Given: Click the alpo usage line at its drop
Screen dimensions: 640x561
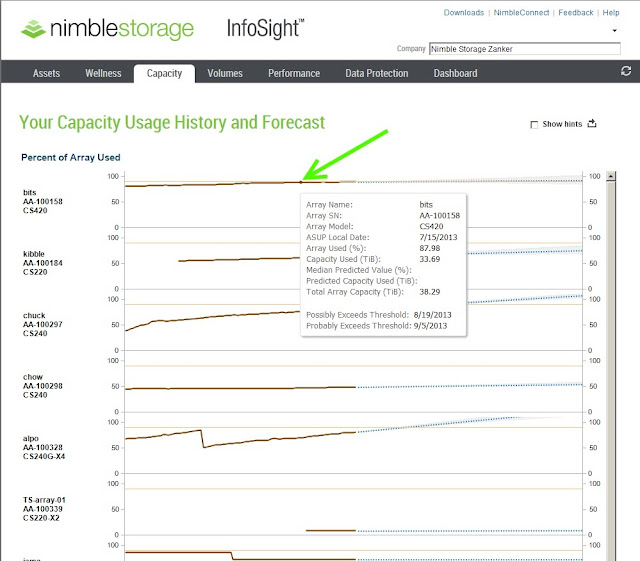Looking at the screenshot, I should (x=202, y=439).
